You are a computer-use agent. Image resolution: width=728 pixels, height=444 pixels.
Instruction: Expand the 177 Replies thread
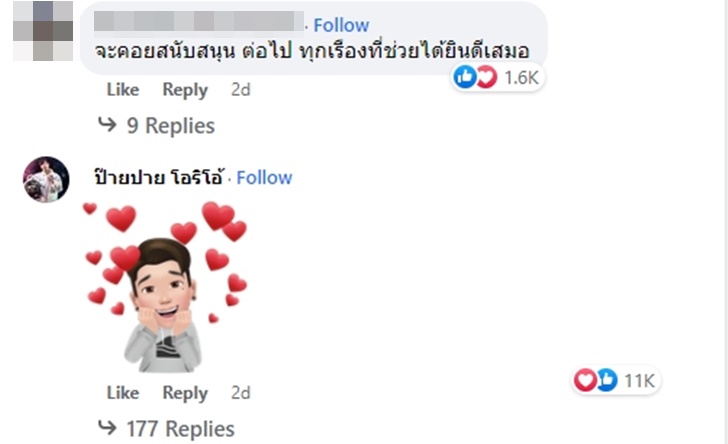[180, 429]
